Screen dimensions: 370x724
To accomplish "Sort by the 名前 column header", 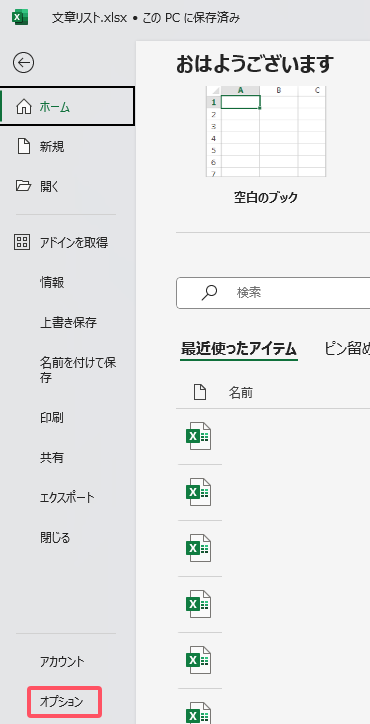I will (241, 393).
